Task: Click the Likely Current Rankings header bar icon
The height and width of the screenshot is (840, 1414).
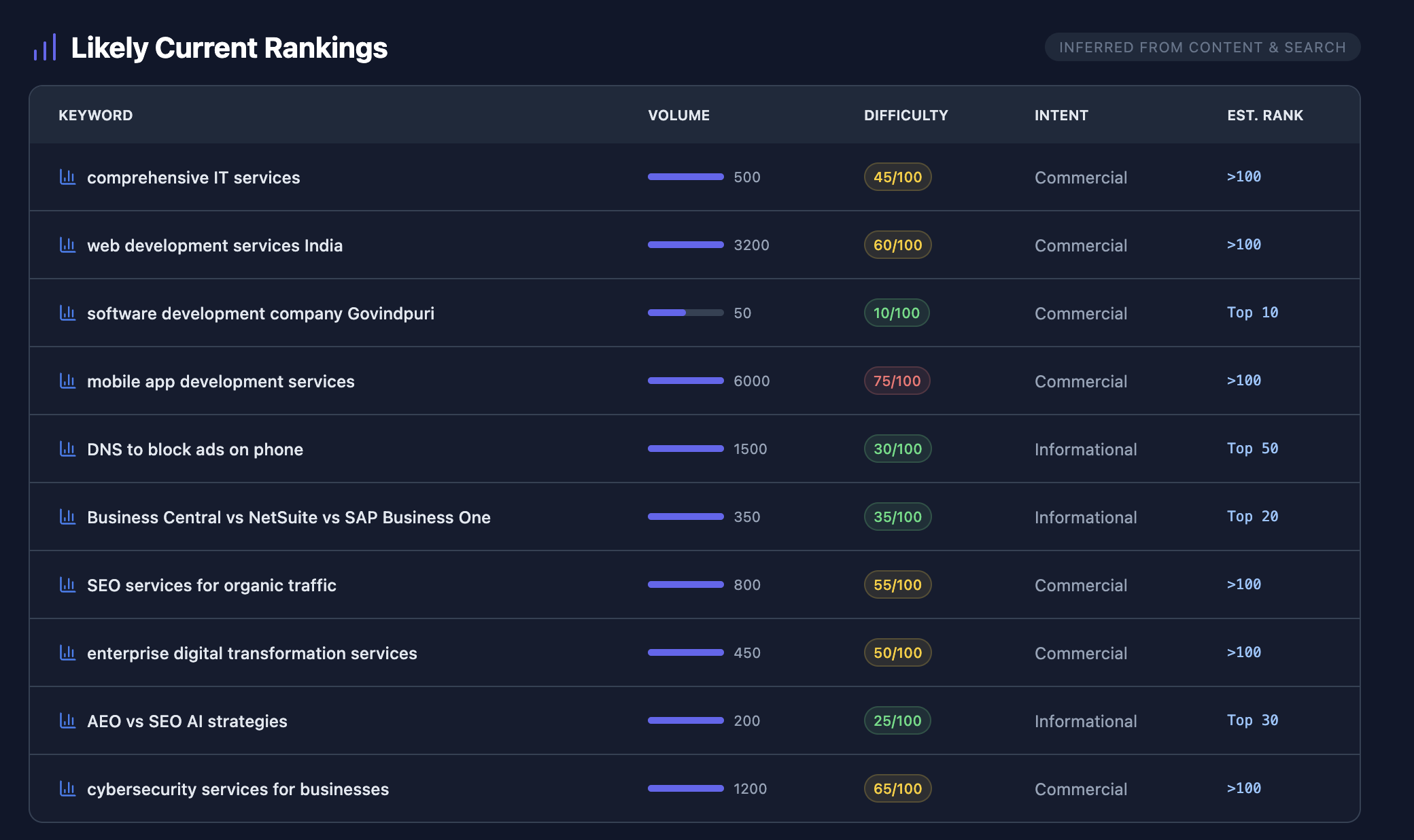Action: point(45,47)
